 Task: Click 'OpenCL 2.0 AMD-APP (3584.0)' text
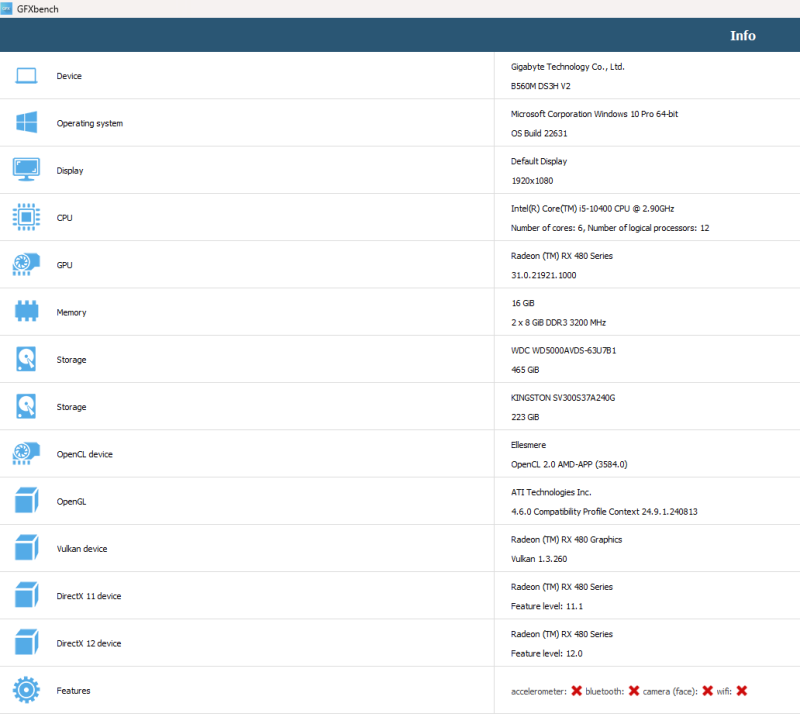pyautogui.click(x=569, y=464)
